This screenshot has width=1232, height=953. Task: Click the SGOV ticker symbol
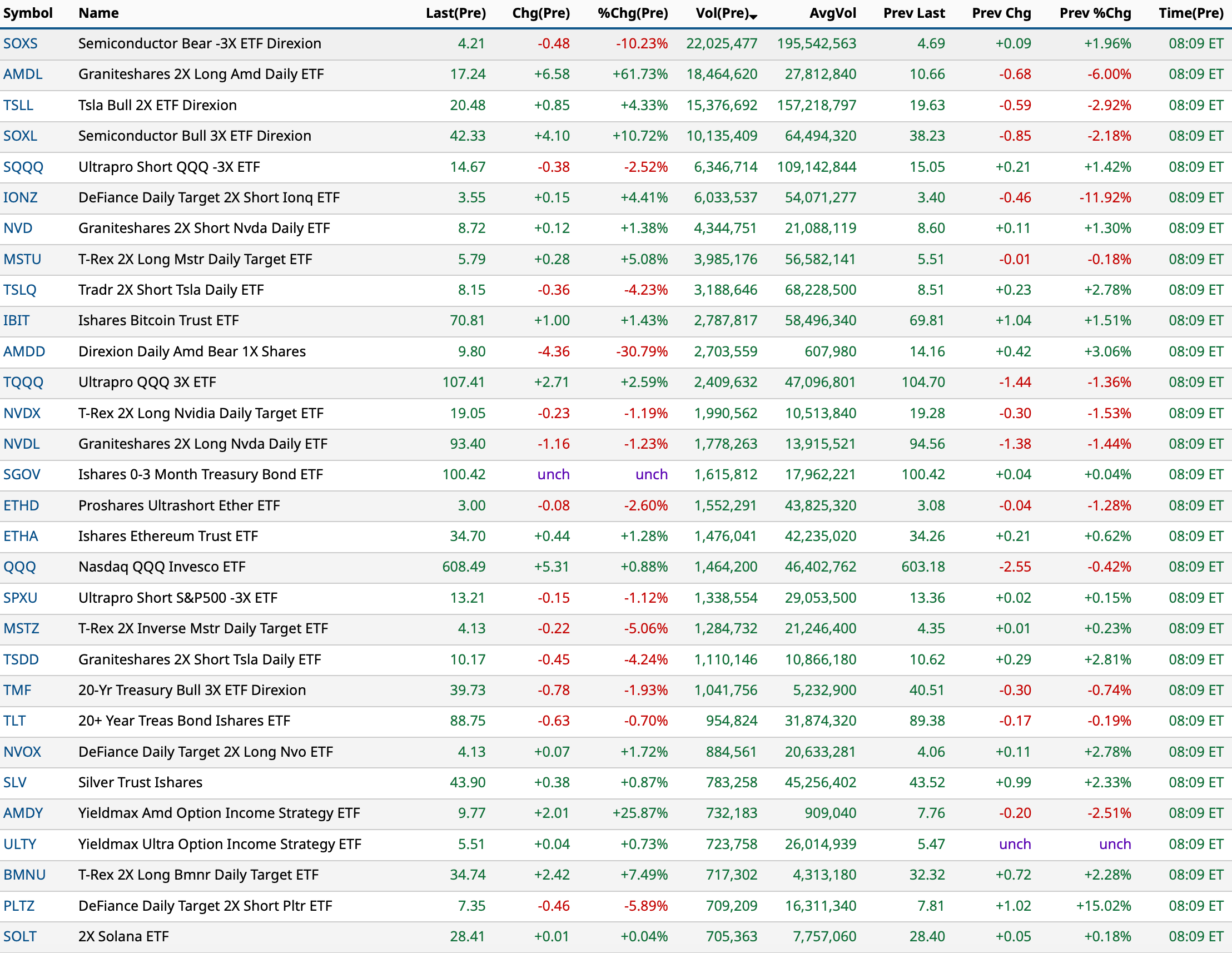point(22,474)
